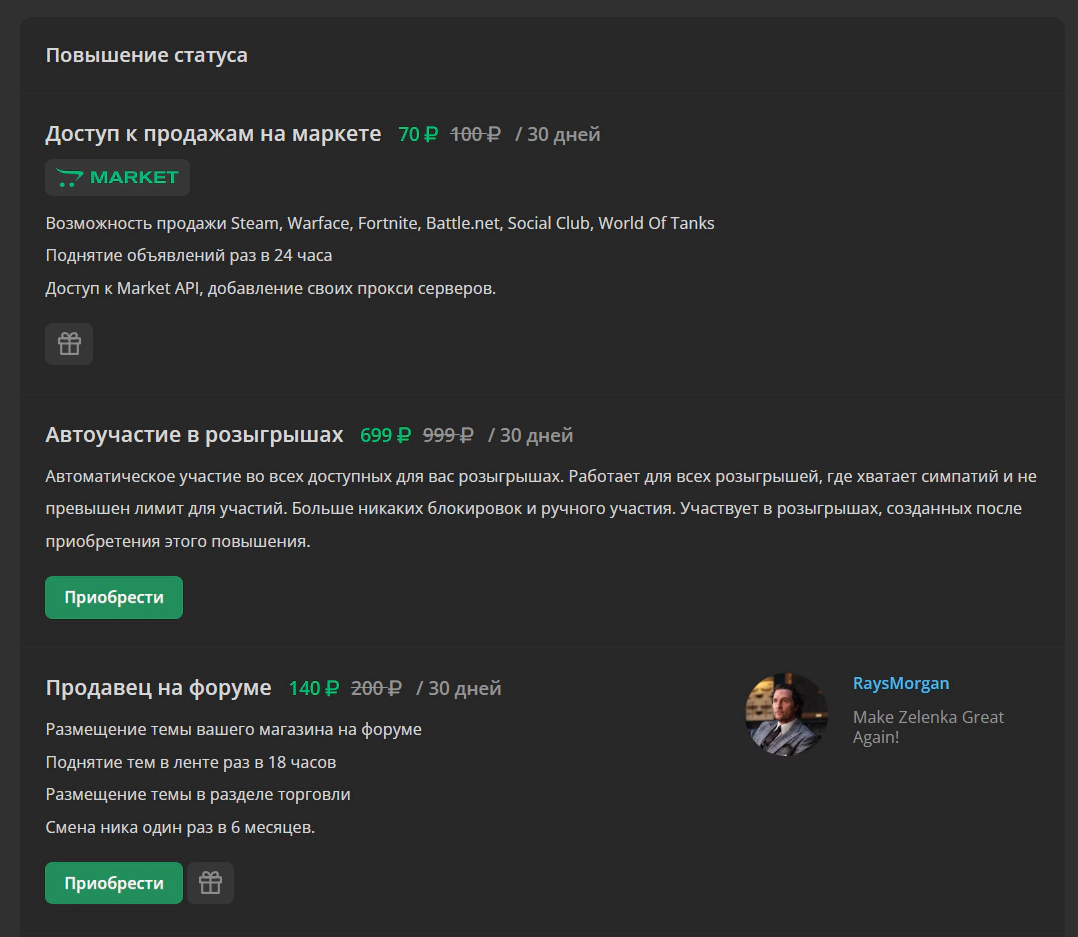Open the RaysMorgan username link
The image size is (1078, 937).
[x=901, y=683]
